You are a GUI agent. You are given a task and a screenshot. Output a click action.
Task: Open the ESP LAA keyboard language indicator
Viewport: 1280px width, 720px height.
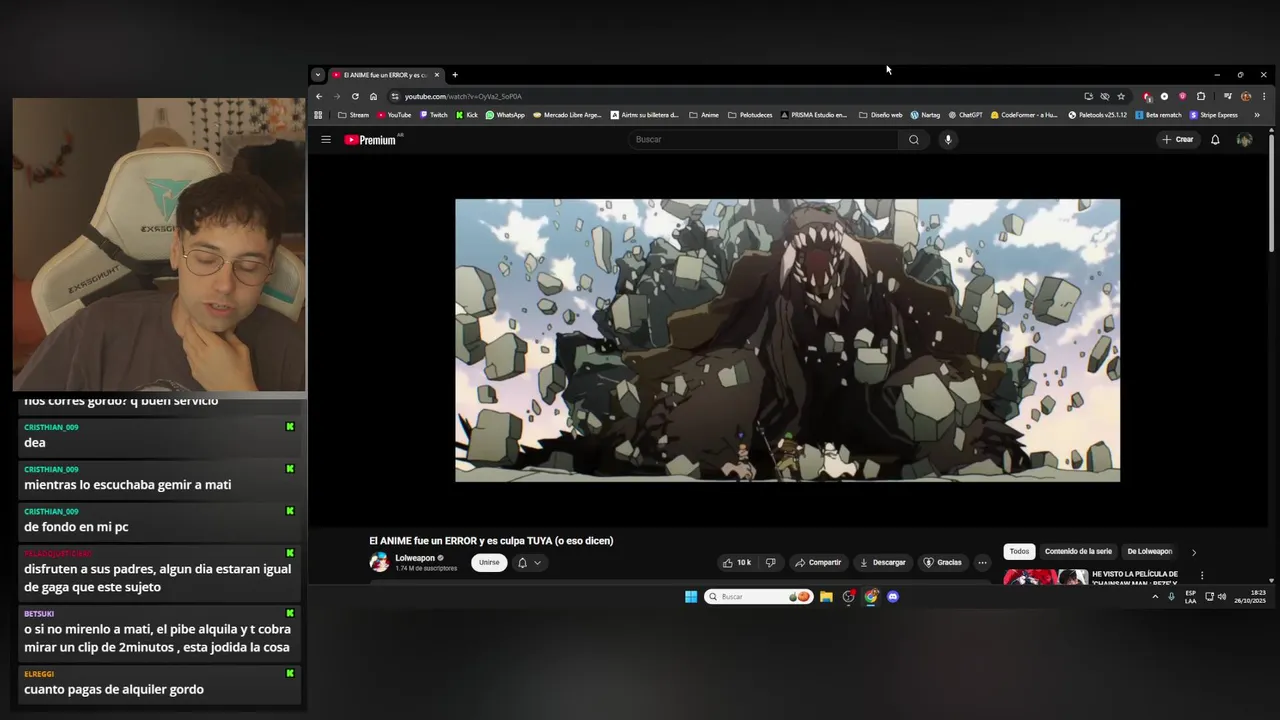1190,597
